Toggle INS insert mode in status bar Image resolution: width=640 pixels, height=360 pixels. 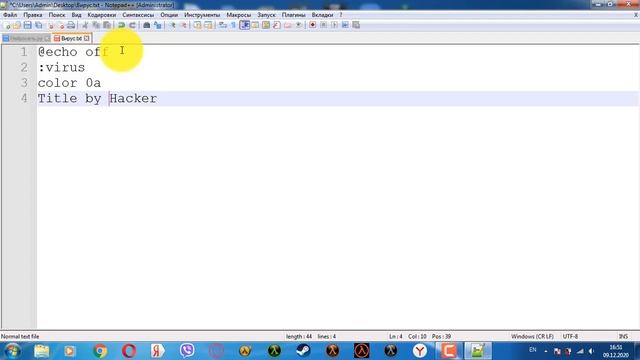(623, 336)
